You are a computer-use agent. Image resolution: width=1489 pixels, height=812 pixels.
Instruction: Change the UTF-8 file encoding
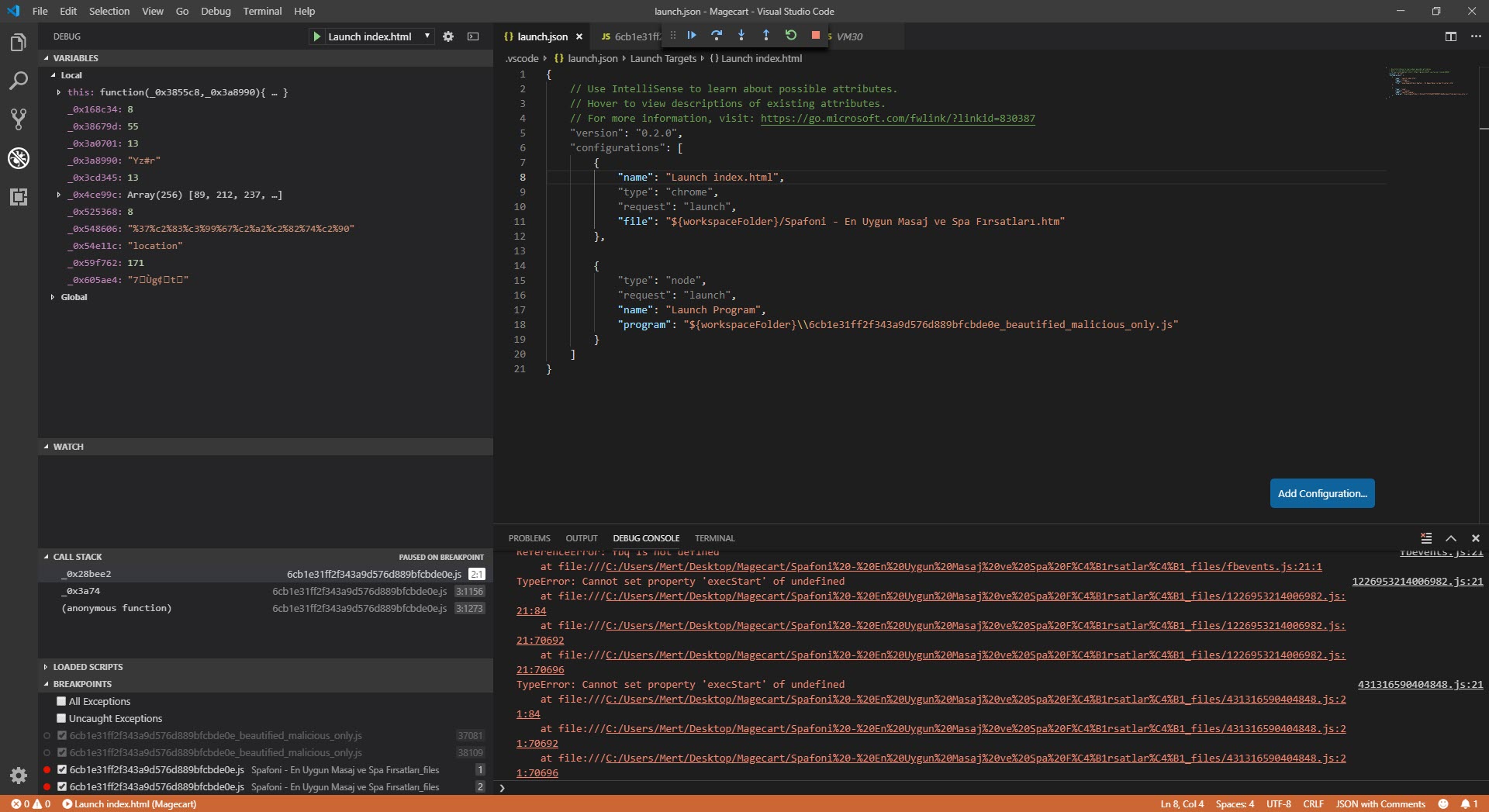[x=1279, y=804]
